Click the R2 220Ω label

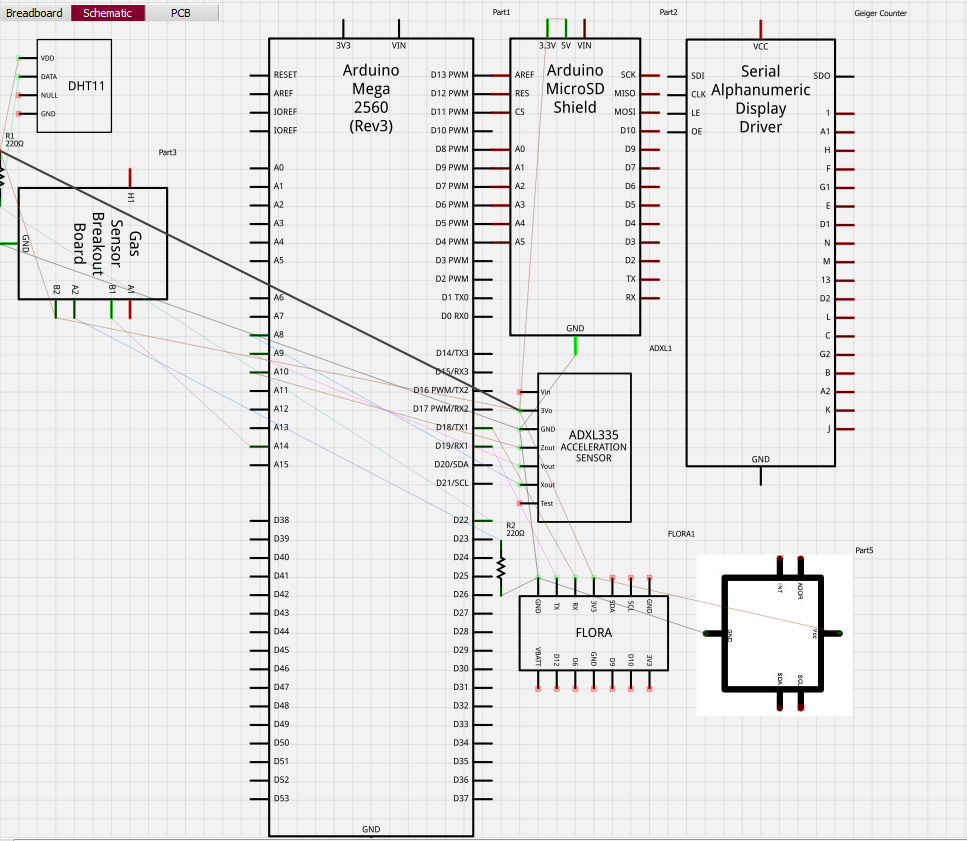pos(515,530)
